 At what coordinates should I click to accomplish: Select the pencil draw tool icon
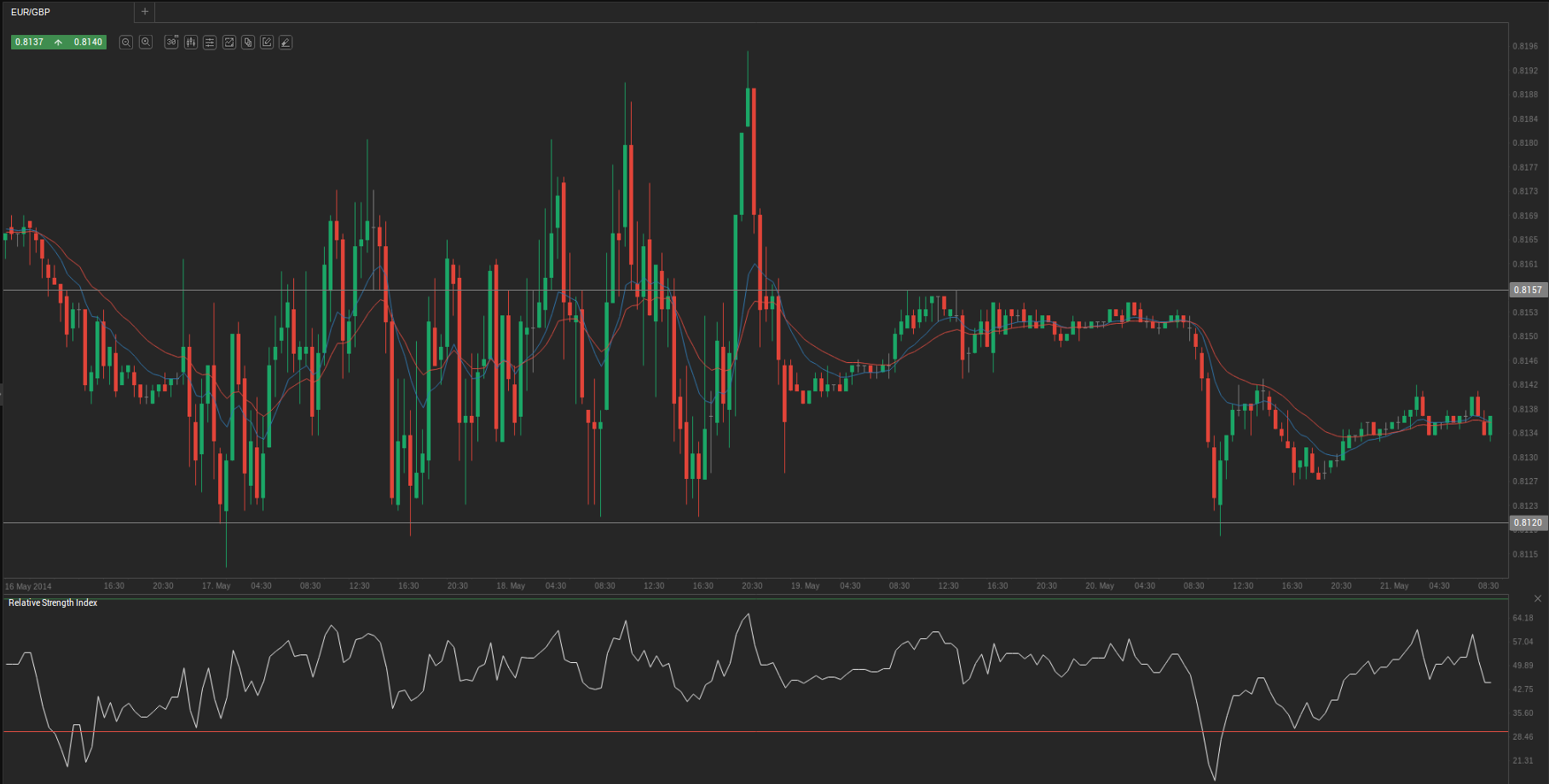coord(286,43)
